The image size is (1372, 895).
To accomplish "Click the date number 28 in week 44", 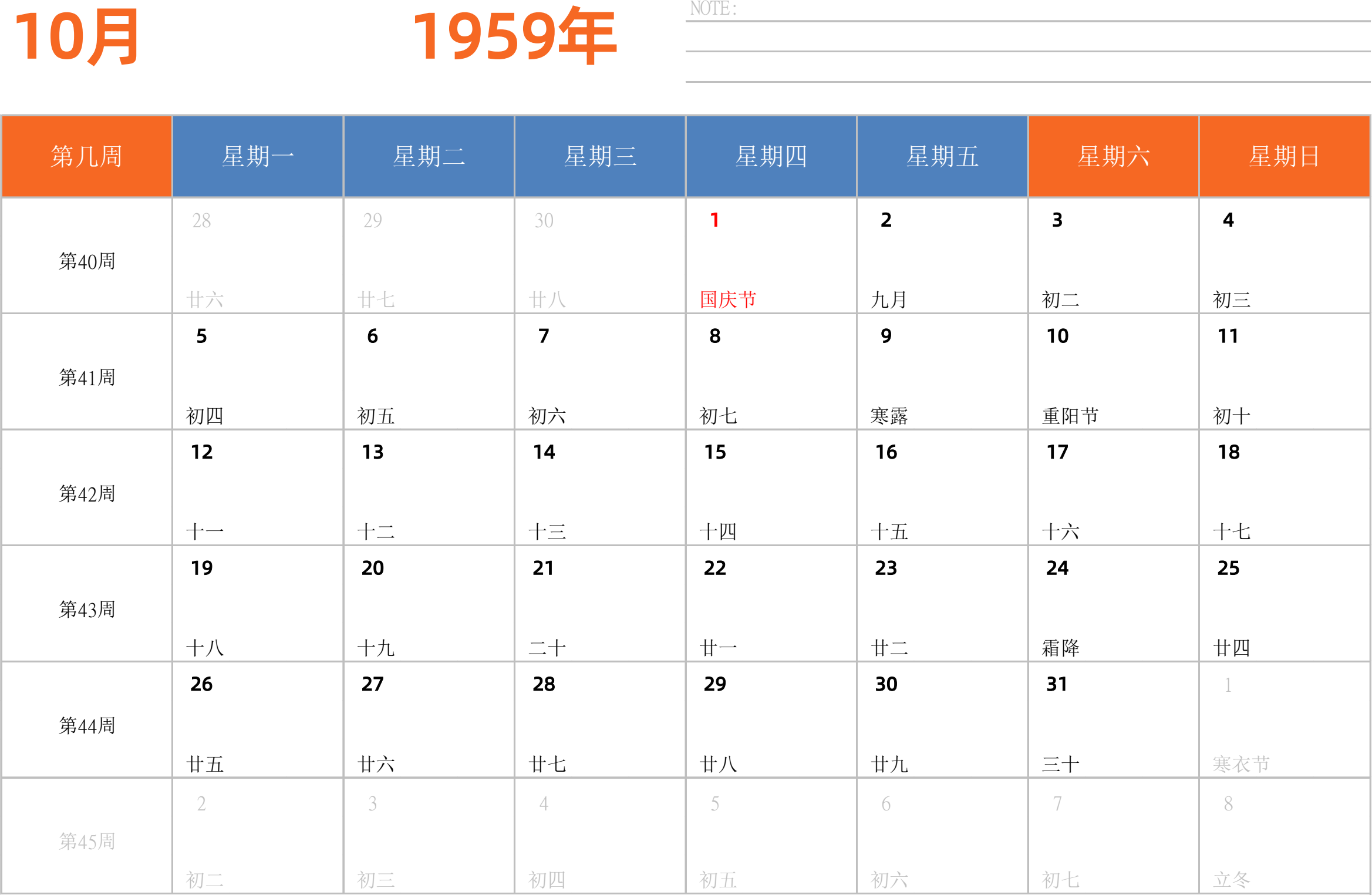I will pos(544,684).
